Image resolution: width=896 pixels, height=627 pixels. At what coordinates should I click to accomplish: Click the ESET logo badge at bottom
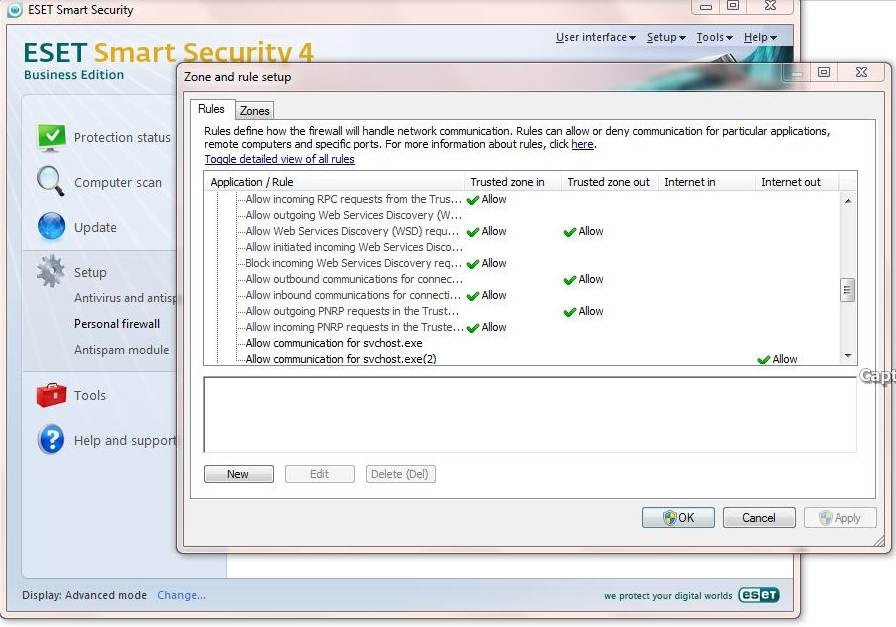(x=758, y=595)
